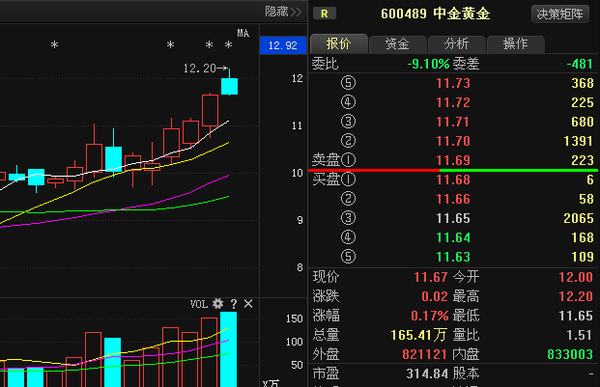This screenshot has width=600, height=387.
Task: Click the last asterisk marker above chart
Action: click(x=228, y=46)
